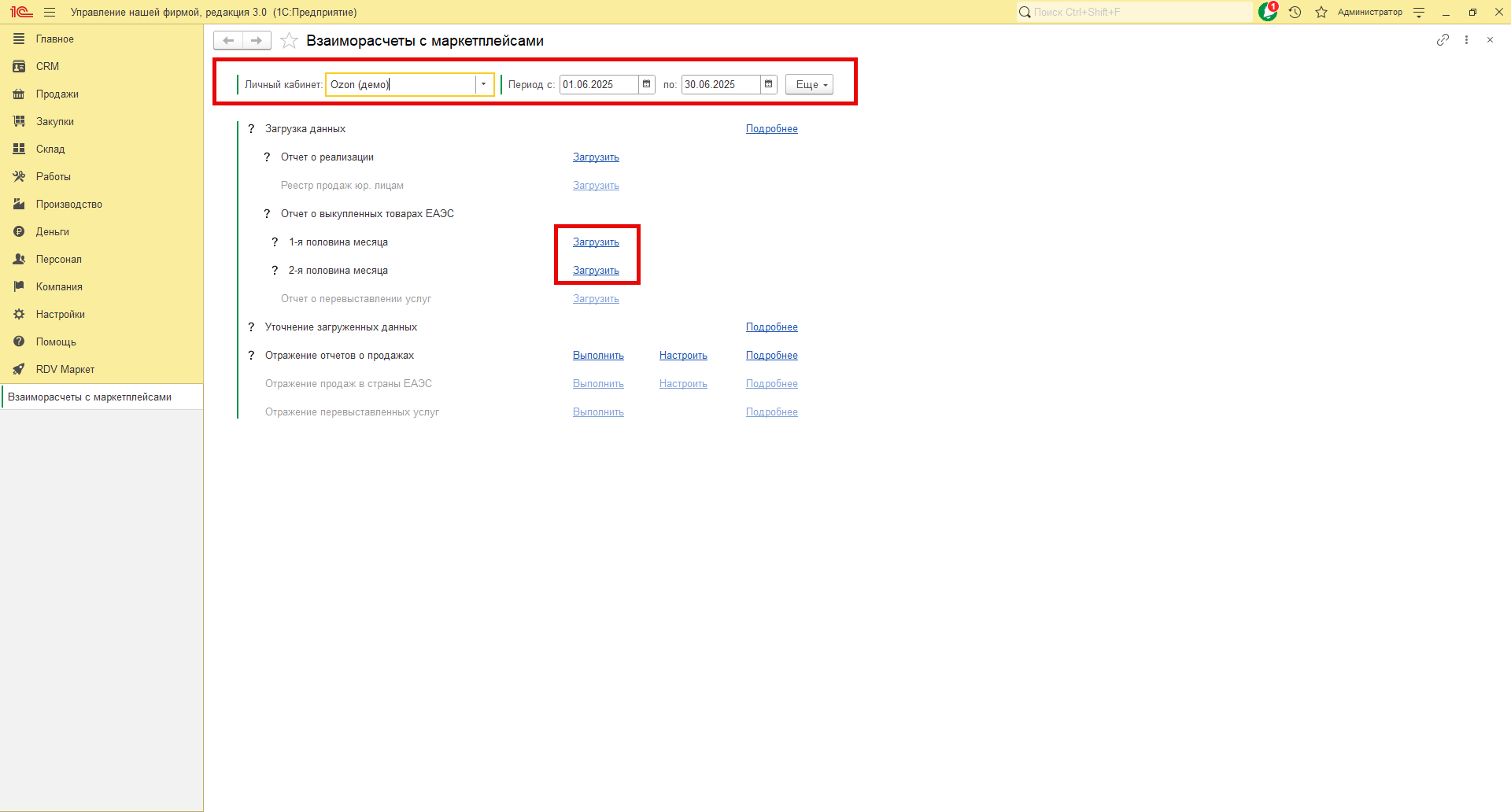
Task: Open the Настройки section
Action: tap(102, 314)
